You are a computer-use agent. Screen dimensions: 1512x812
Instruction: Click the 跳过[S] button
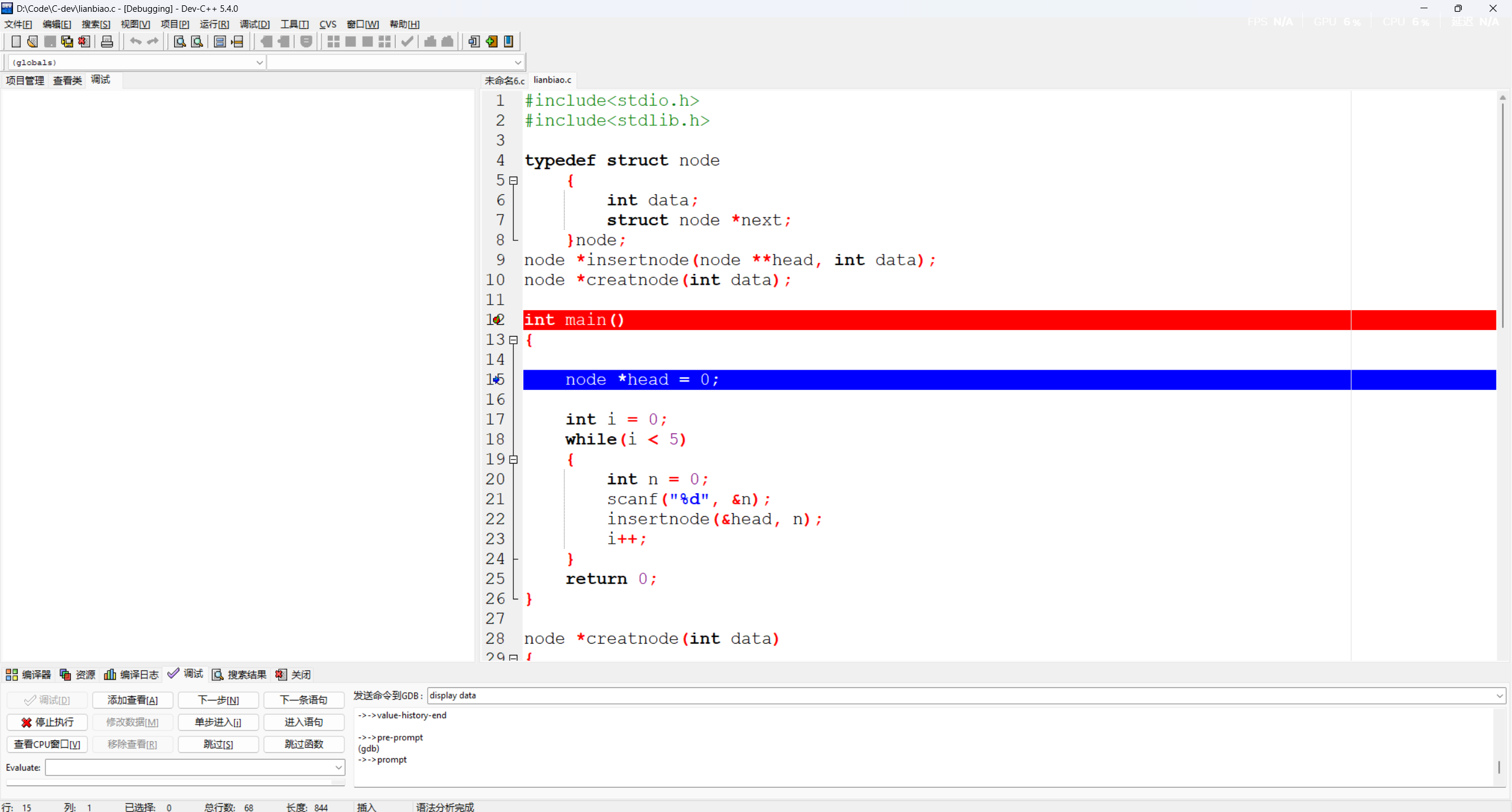click(x=218, y=744)
